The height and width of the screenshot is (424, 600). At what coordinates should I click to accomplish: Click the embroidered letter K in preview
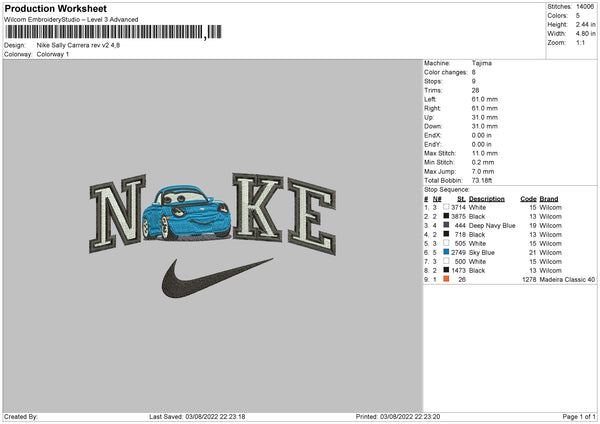pos(258,207)
